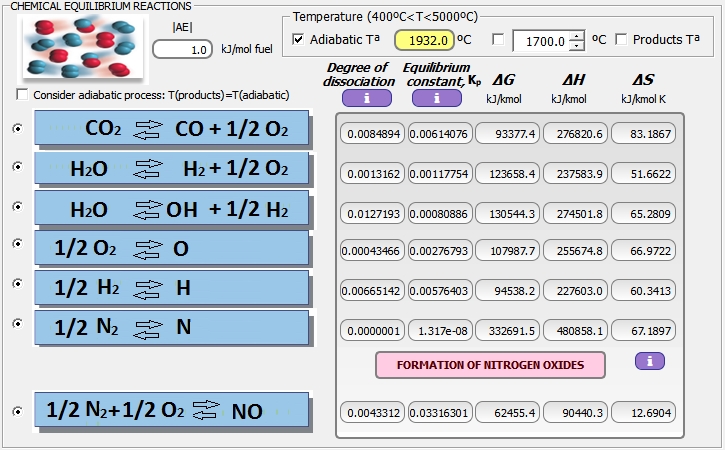The width and height of the screenshot is (725, 450).
Task: Check Consider adiabatic process option
Action: point(22,95)
